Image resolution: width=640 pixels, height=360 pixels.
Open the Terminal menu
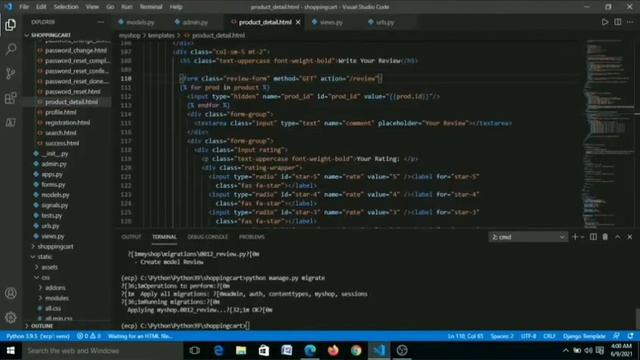(x=151, y=7)
